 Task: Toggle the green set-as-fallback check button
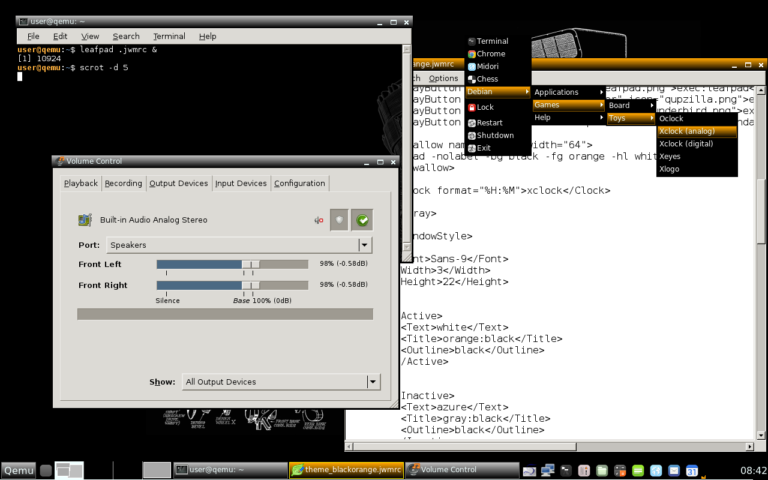pos(362,220)
